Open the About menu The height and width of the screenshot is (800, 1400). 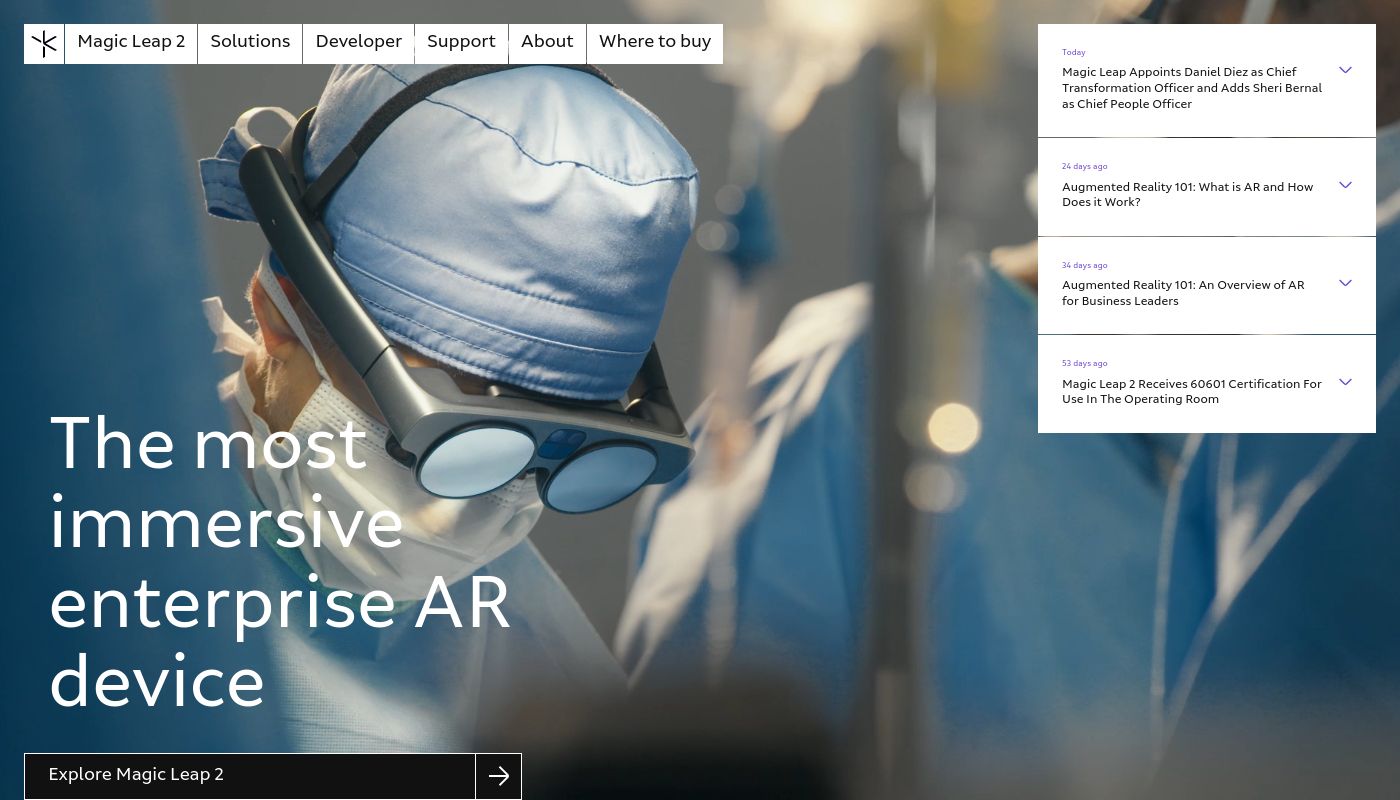coord(547,44)
